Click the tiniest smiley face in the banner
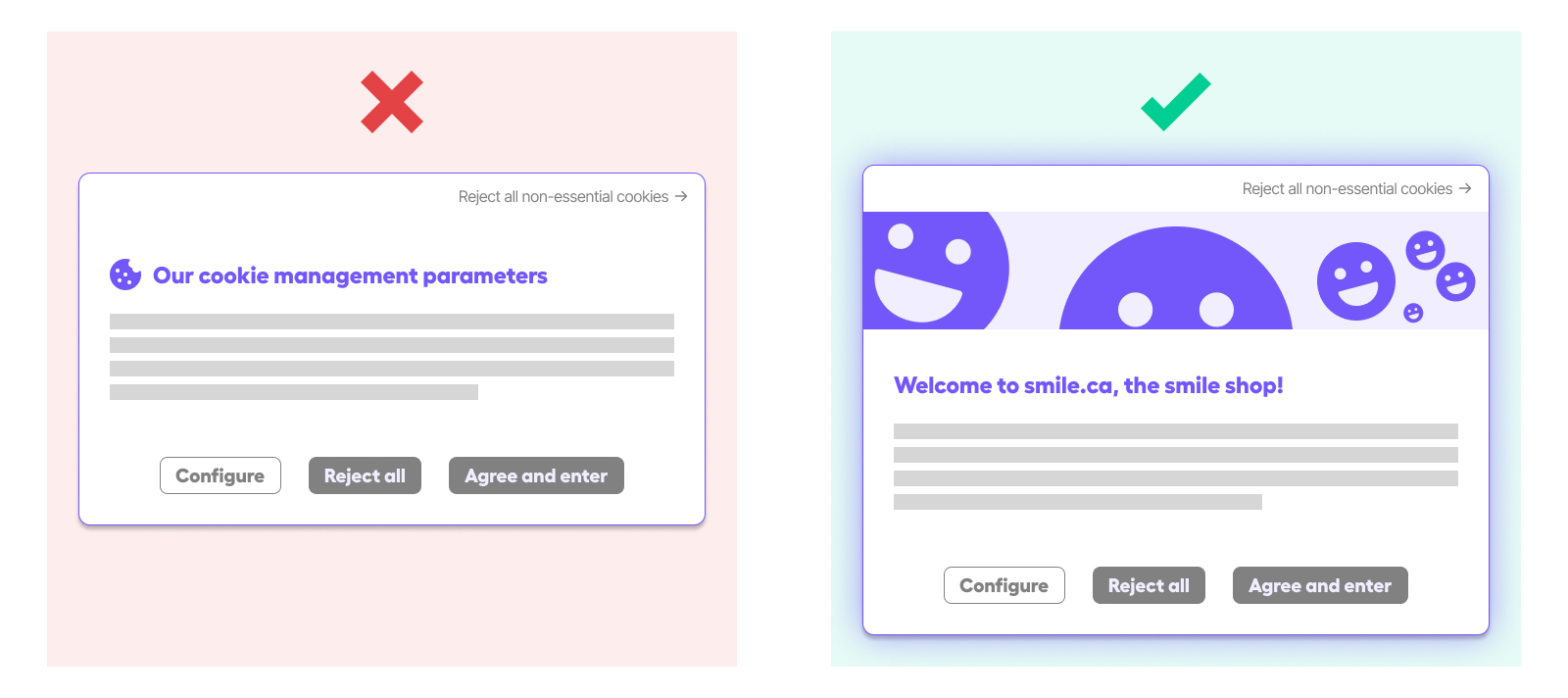This screenshot has height=698, width=1568. 1413,313
